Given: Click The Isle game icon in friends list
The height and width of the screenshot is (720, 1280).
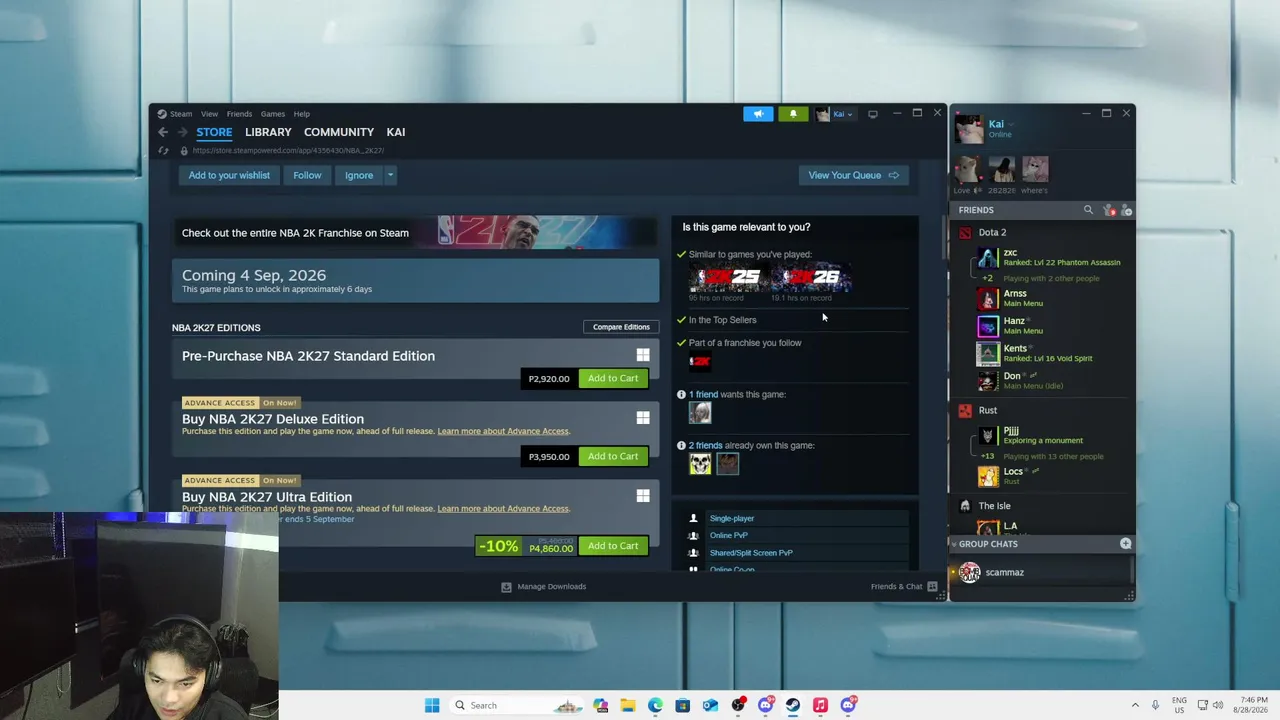Looking at the screenshot, I should (965, 506).
